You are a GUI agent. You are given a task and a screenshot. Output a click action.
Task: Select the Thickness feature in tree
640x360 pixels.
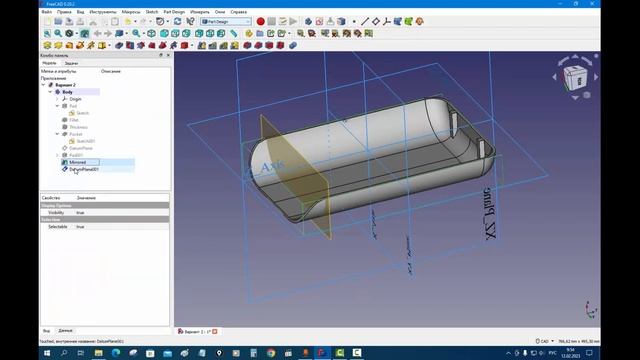(78, 127)
